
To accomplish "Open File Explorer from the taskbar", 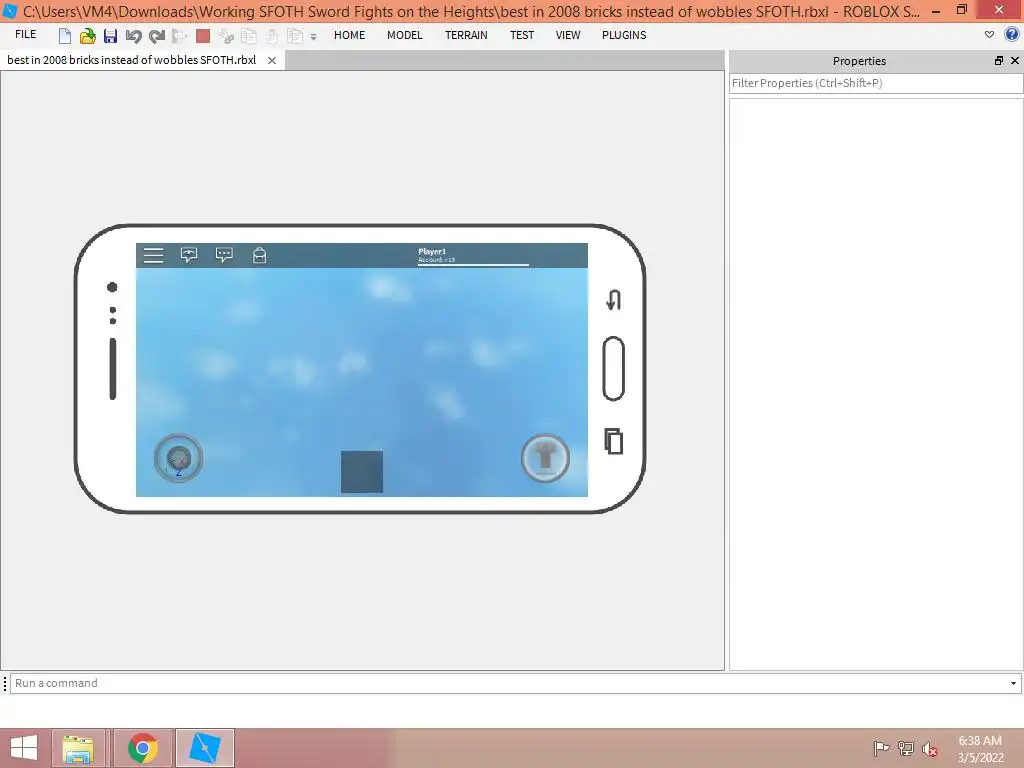I will [78, 748].
